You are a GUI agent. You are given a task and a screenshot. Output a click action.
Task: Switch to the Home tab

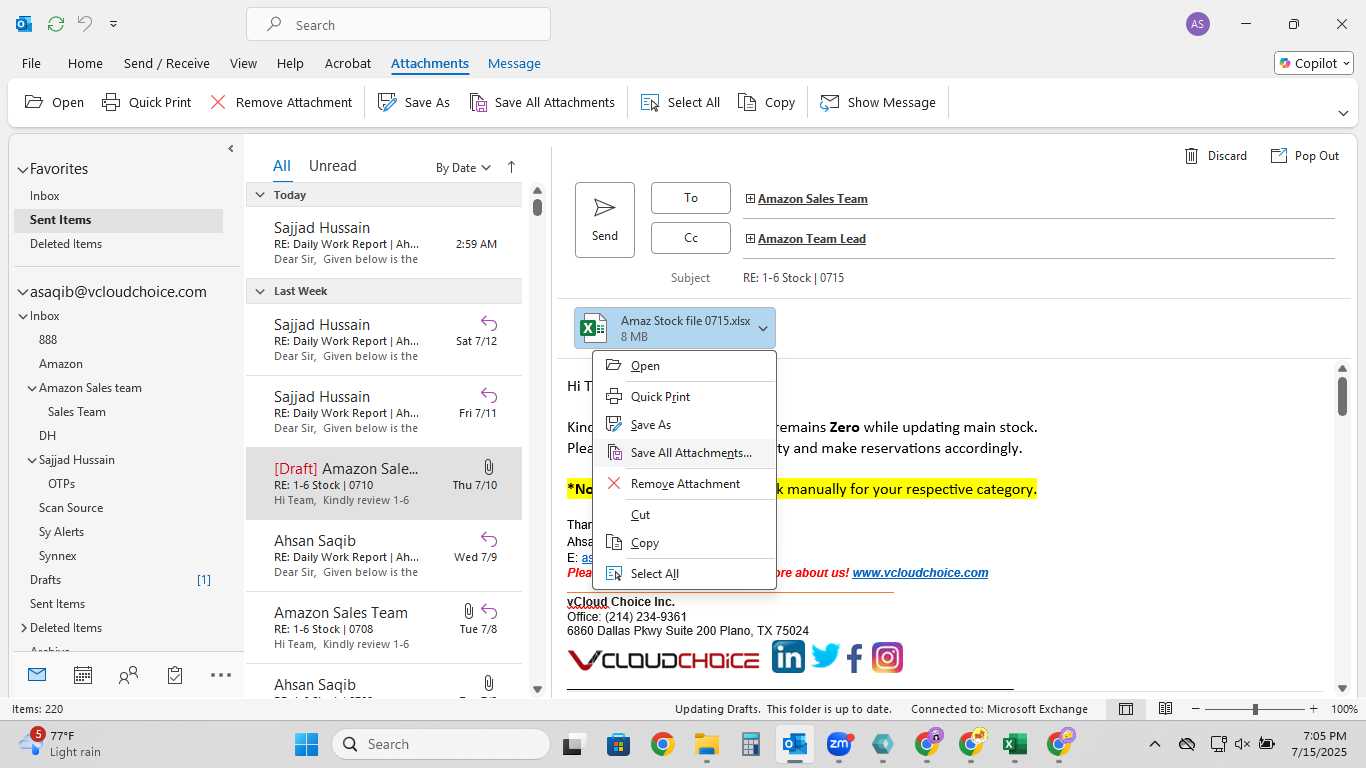[85, 63]
